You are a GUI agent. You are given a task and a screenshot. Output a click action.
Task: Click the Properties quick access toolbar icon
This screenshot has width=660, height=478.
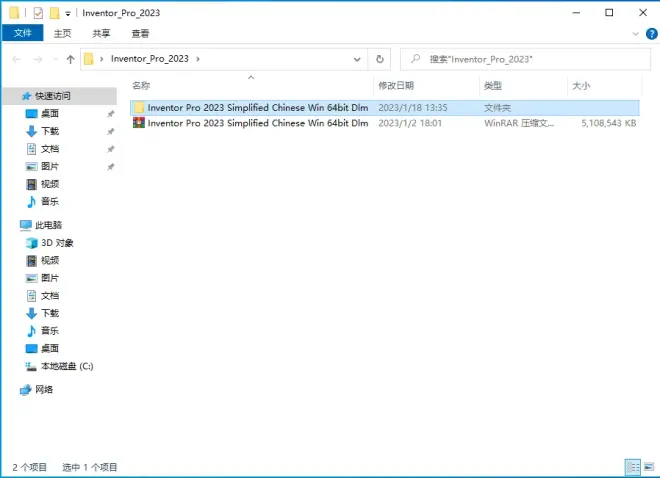coord(38,13)
